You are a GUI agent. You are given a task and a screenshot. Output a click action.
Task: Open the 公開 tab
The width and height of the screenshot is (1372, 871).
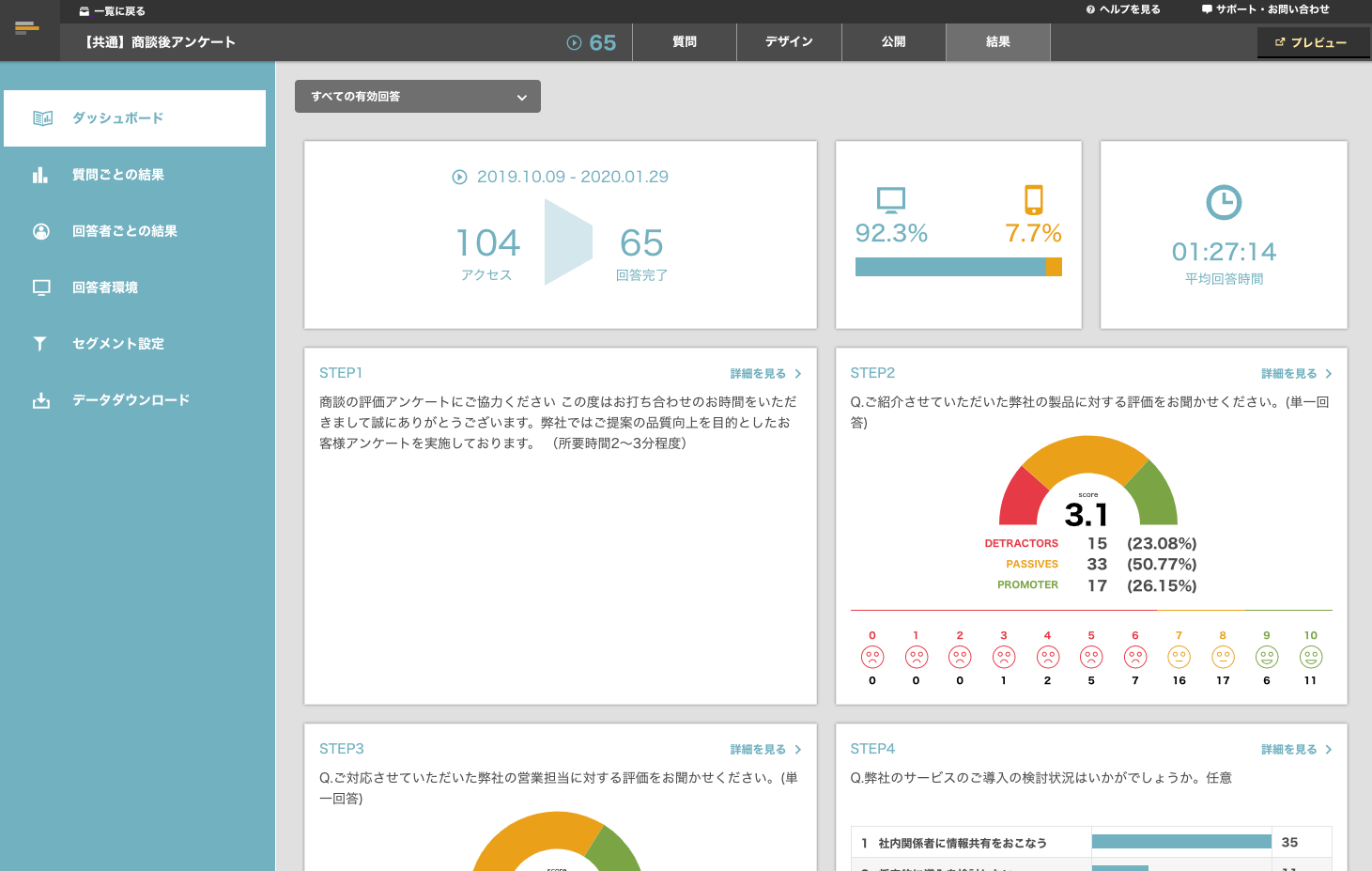pos(893,42)
